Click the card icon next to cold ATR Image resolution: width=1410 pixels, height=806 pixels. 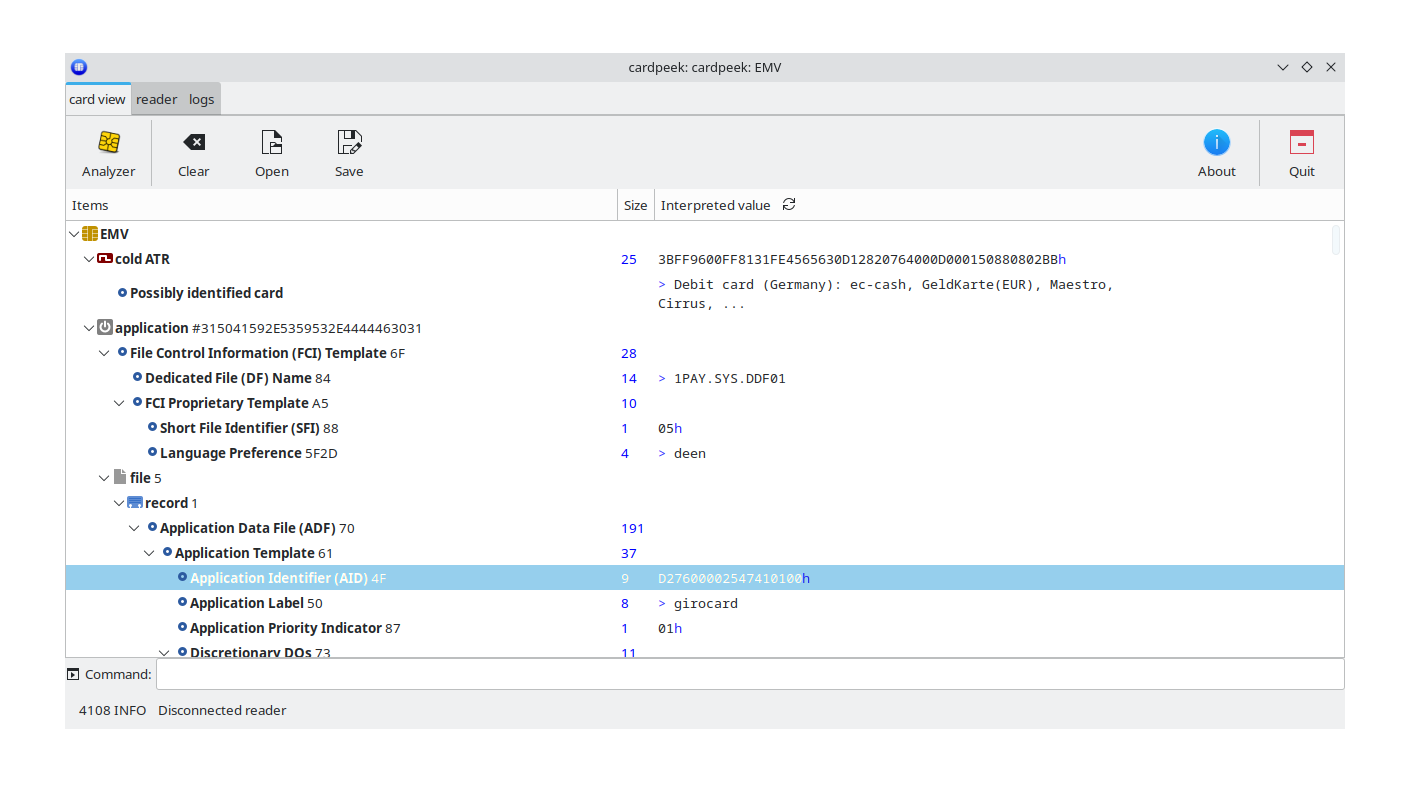pyautogui.click(x=105, y=258)
